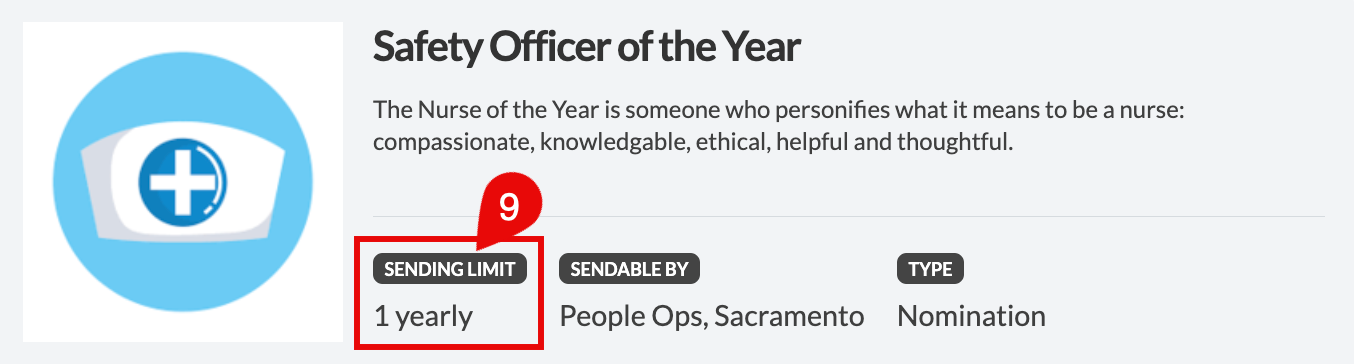Click the word "compassionate" in the description
The image size is (1356, 364).
coord(452,143)
